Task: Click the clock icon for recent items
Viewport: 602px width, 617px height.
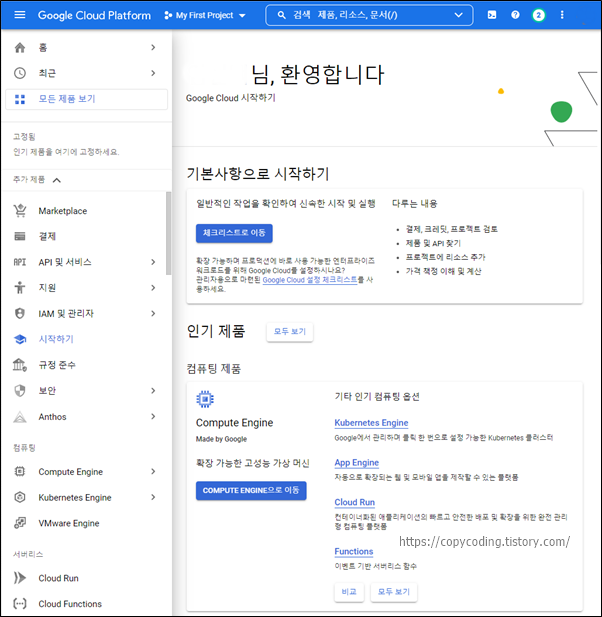Action: 20,73
